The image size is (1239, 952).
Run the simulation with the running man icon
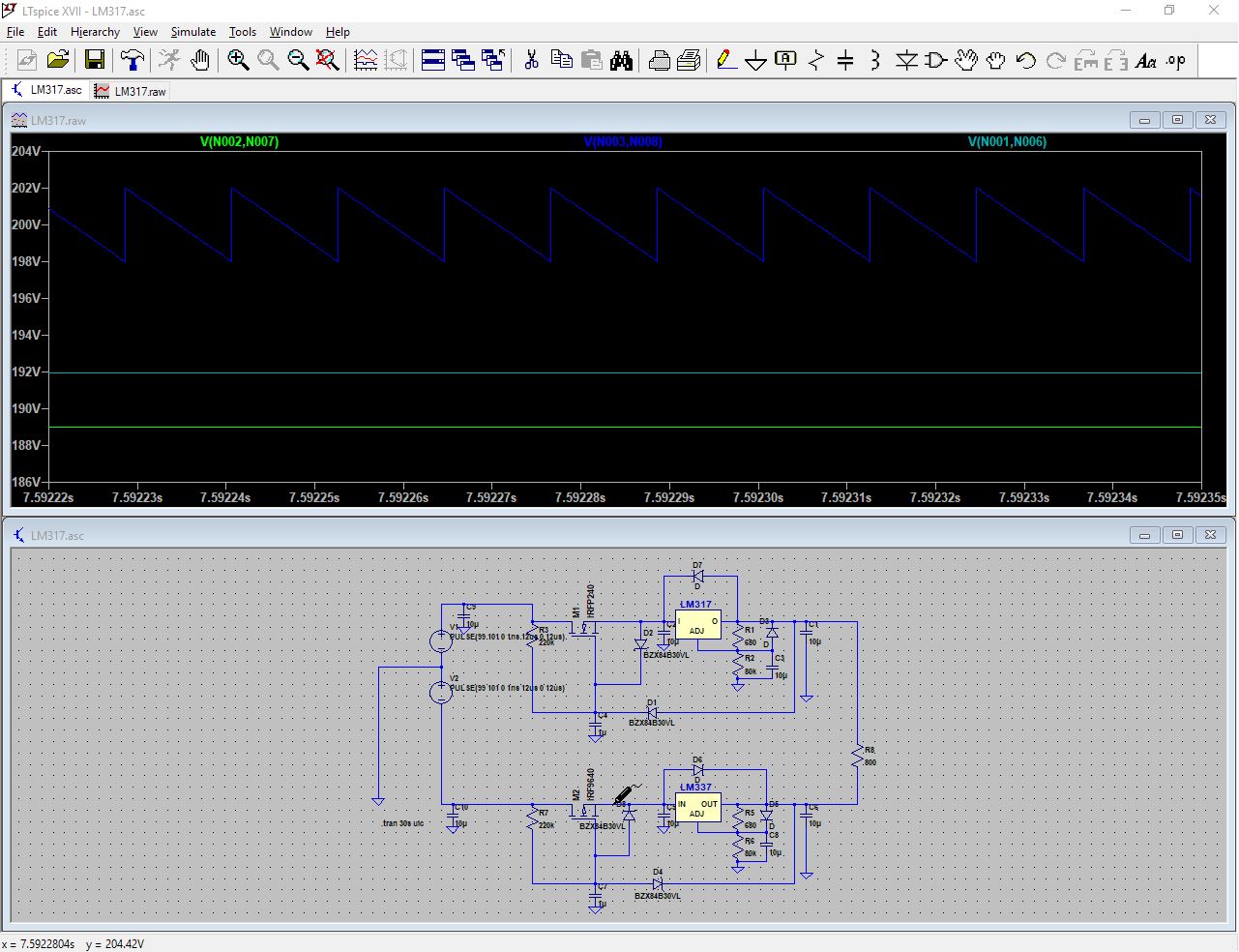[169, 61]
